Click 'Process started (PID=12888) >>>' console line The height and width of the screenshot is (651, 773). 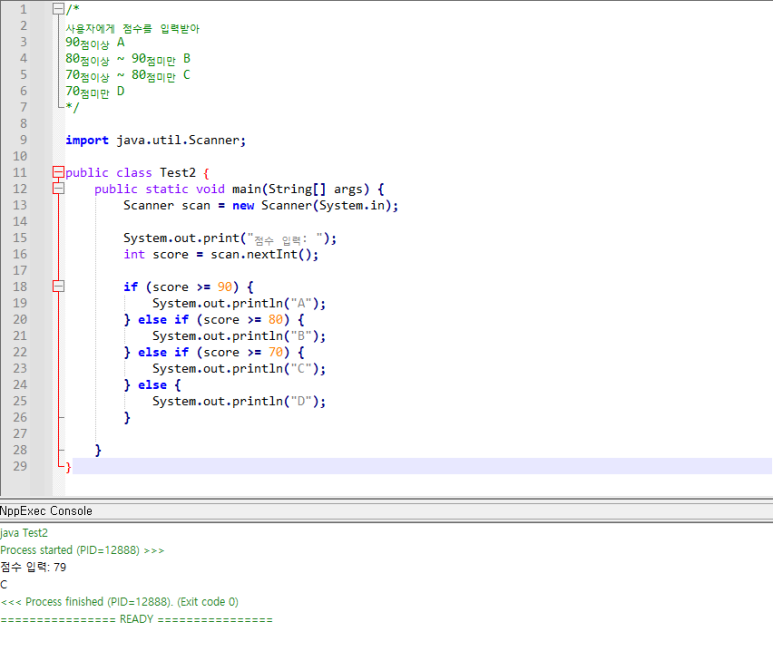(82, 550)
